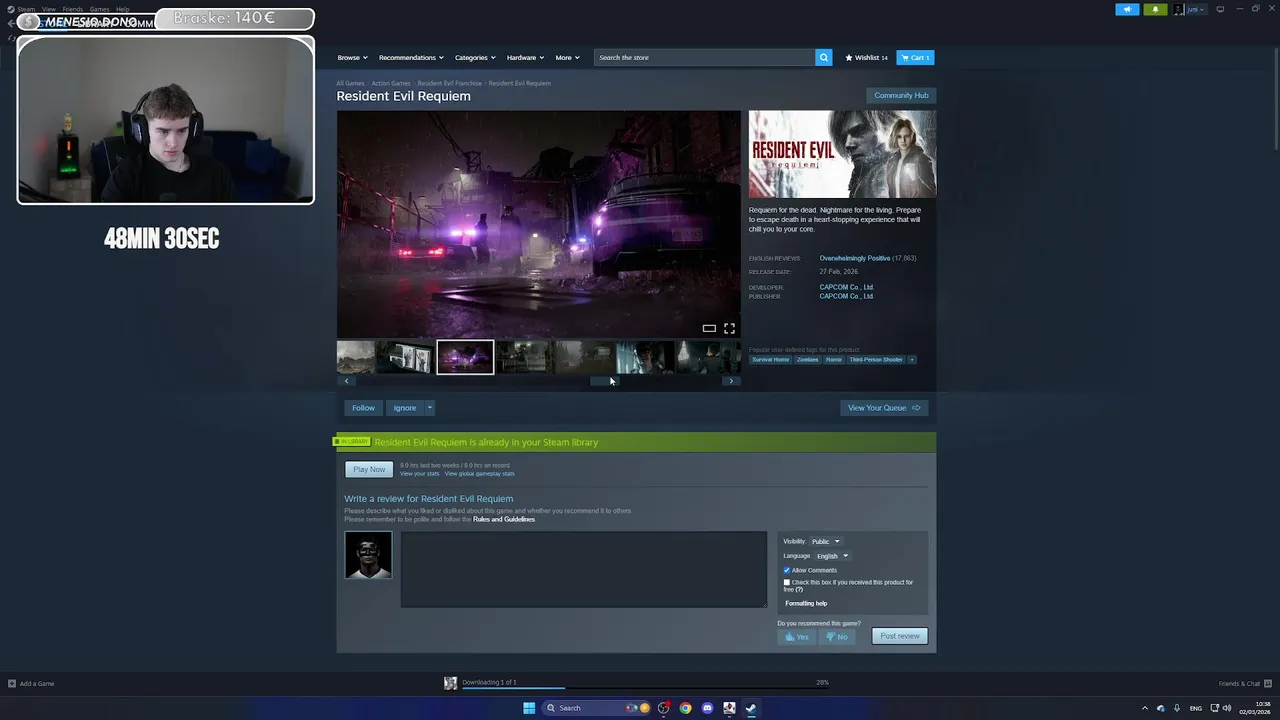This screenshot has width=1280, height=720.
Task: Click the store search field
Action: pyautogui.click(x=704, y=57)
